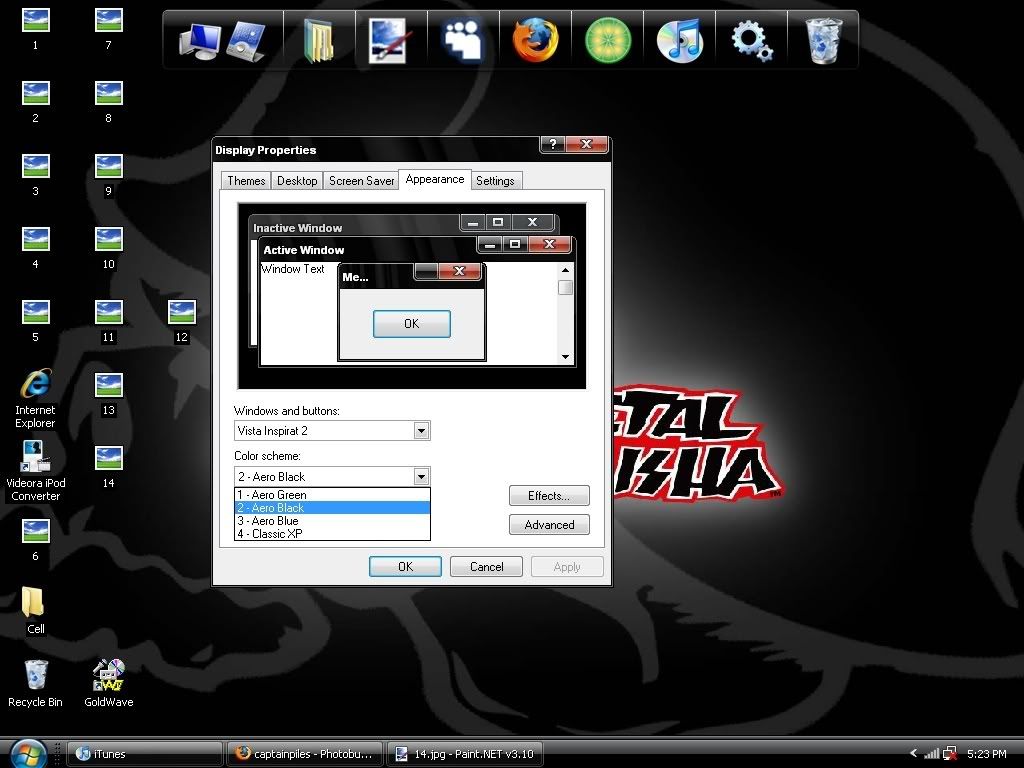This screenshot has width=1024, height=768.
Task: Launch iTunes from the dock
Action: [680, 40]
